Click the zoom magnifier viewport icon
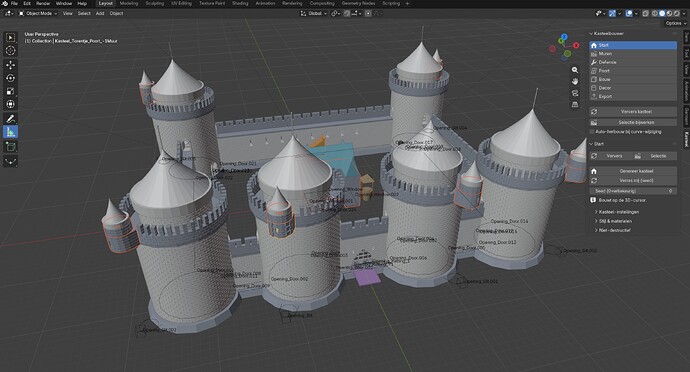The width and height of the screenshot is (690, 372). (x=575, y=70)
